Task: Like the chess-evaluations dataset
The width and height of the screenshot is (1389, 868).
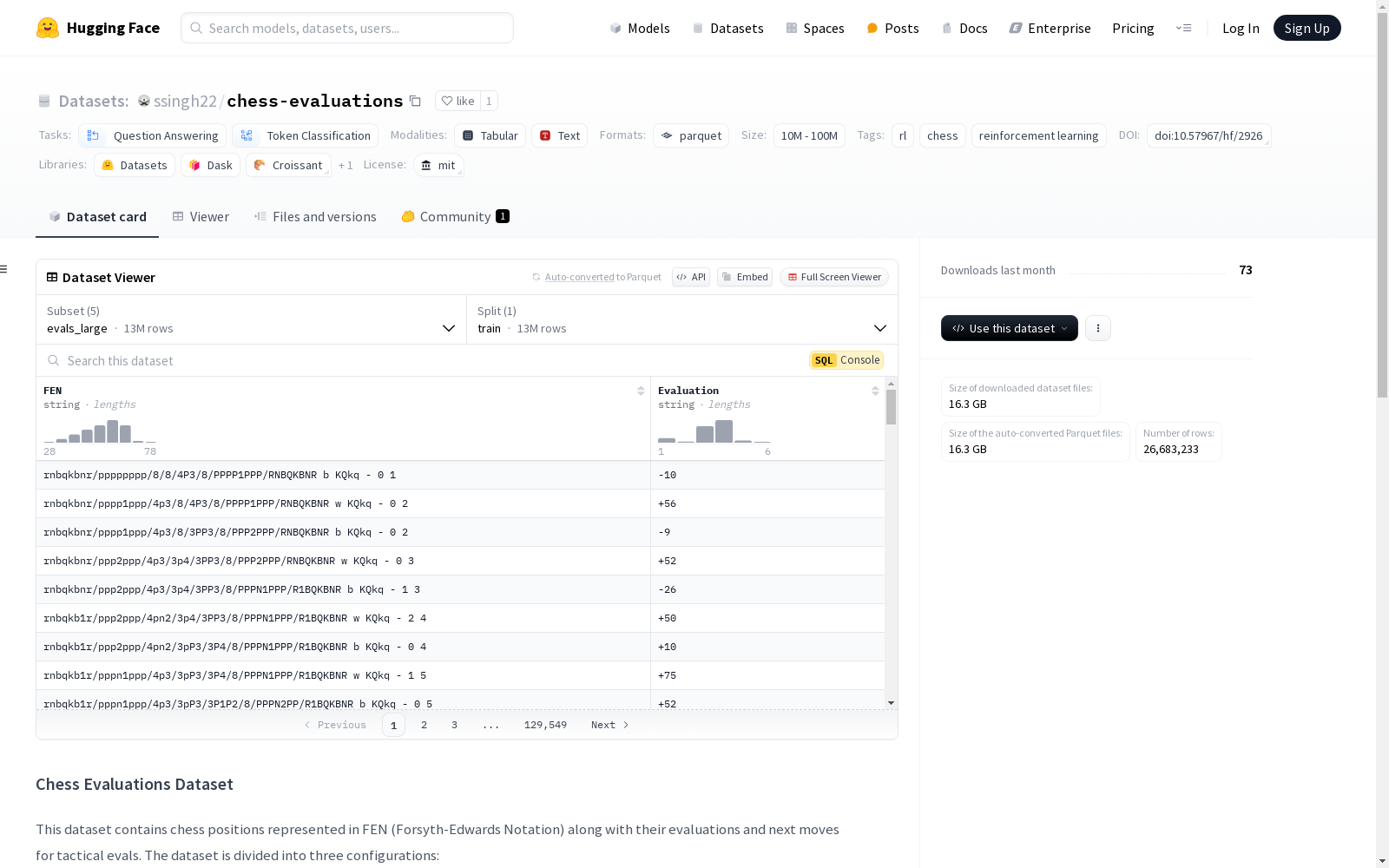Action: tap(458, 101)
